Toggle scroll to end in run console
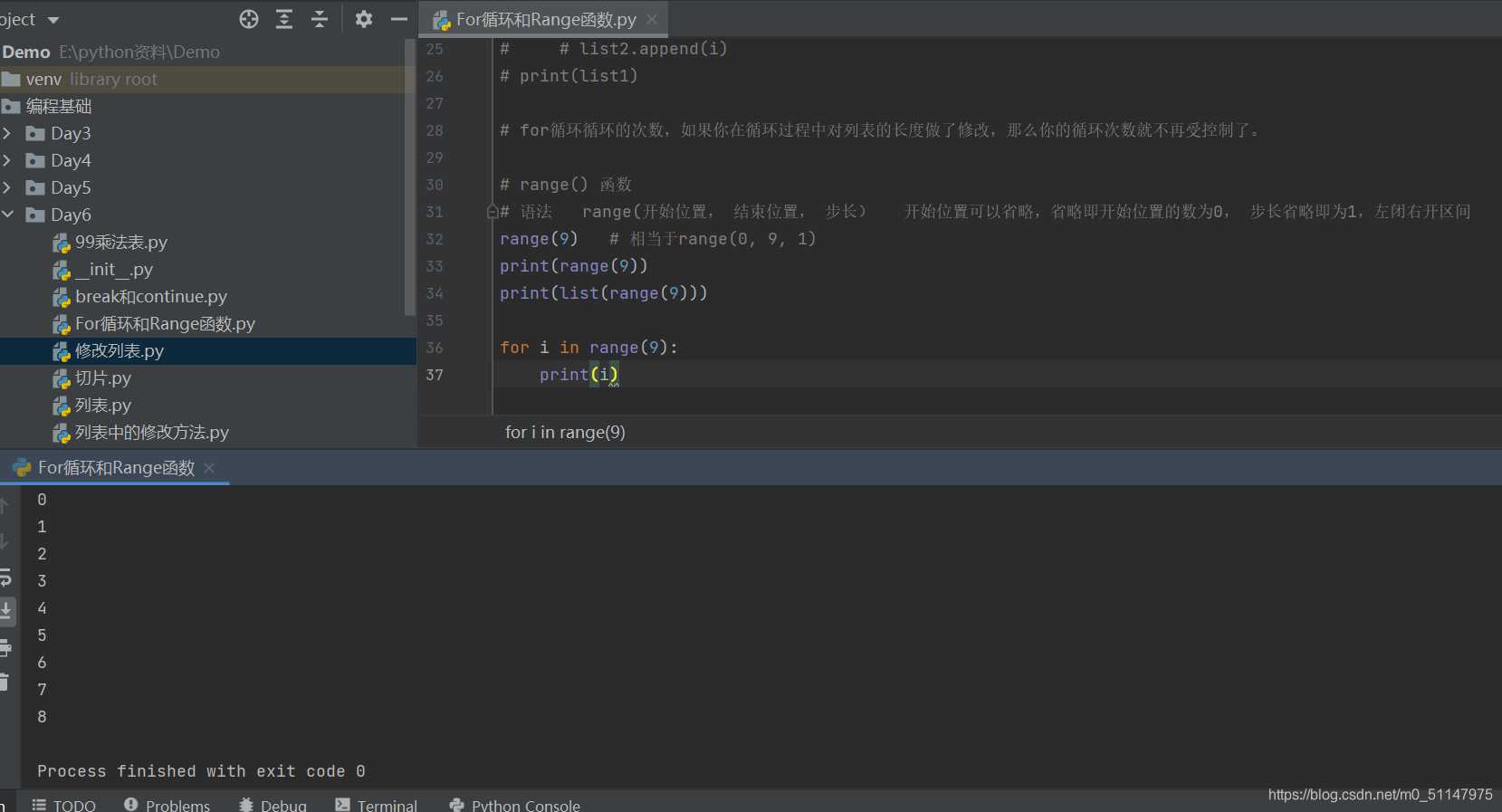 tap(6, 611)
